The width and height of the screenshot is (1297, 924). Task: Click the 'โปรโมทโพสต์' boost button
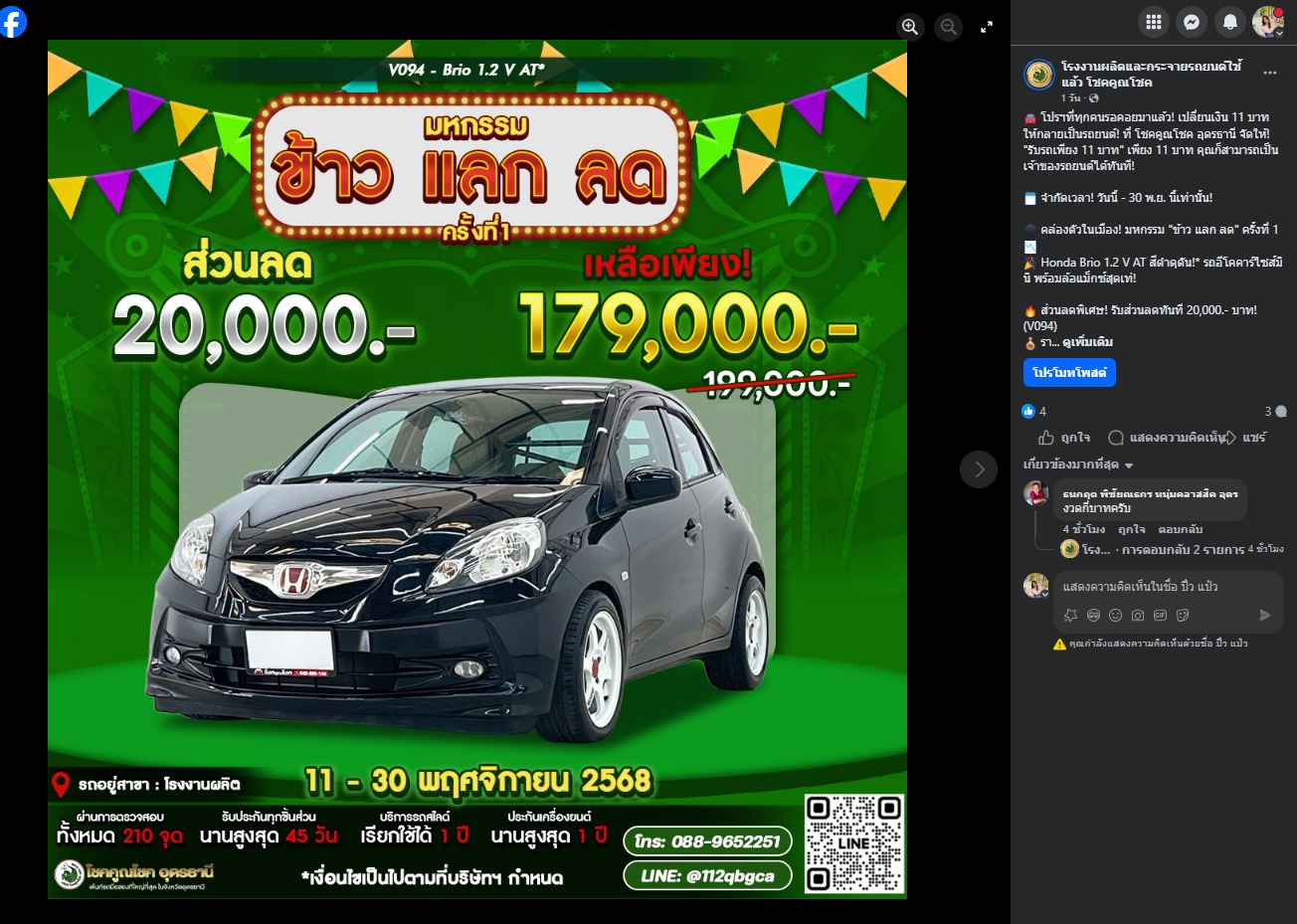pos(1069,373)
